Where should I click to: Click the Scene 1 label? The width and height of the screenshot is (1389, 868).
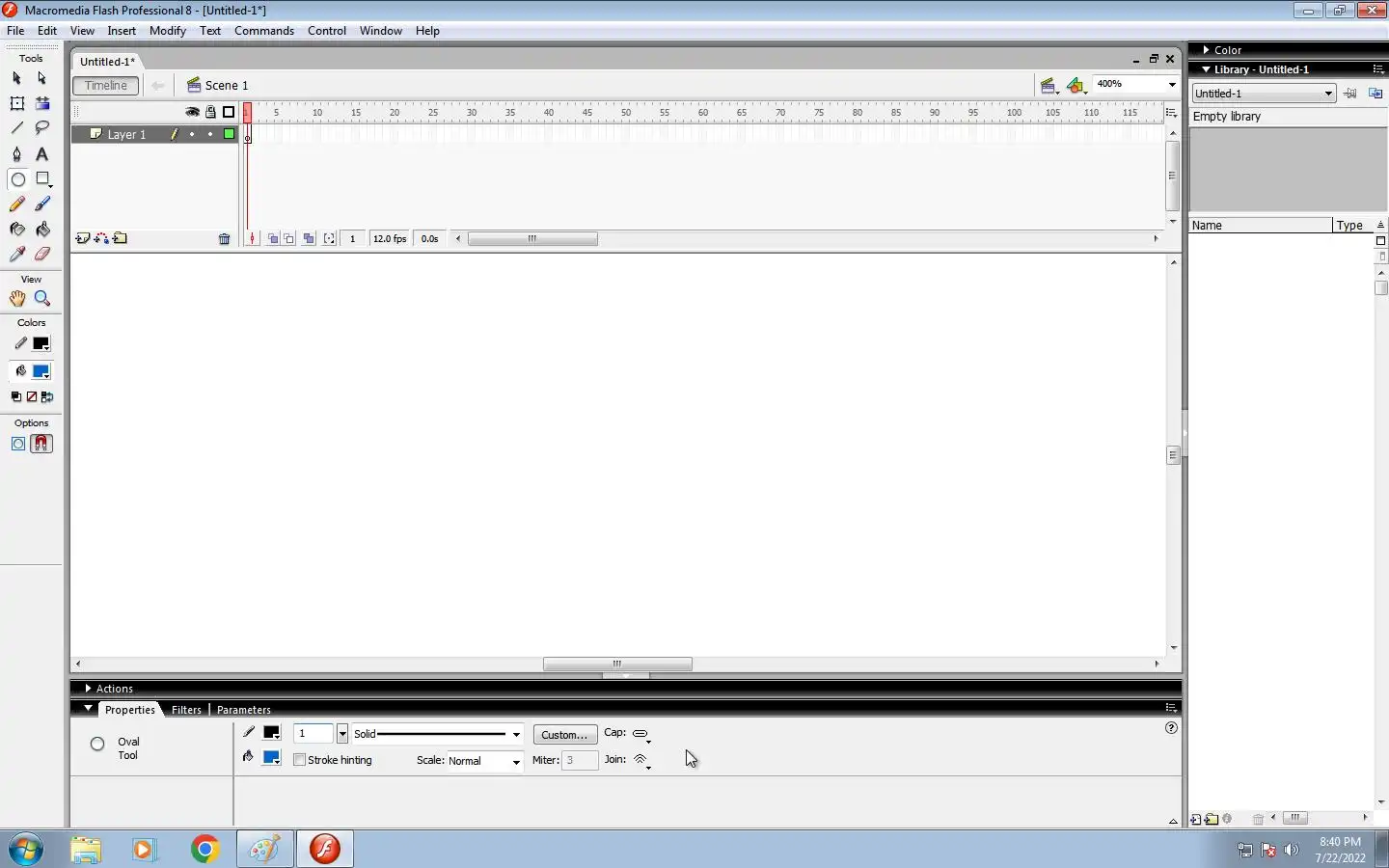(227, 86)
